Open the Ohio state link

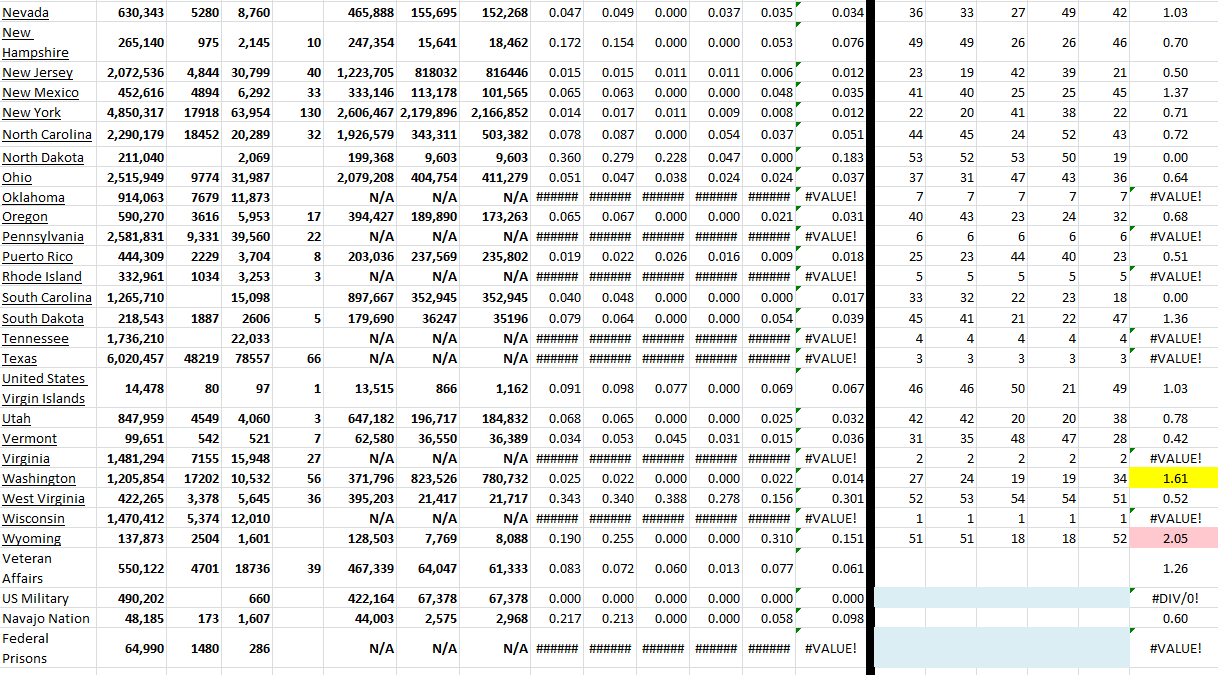17,178
